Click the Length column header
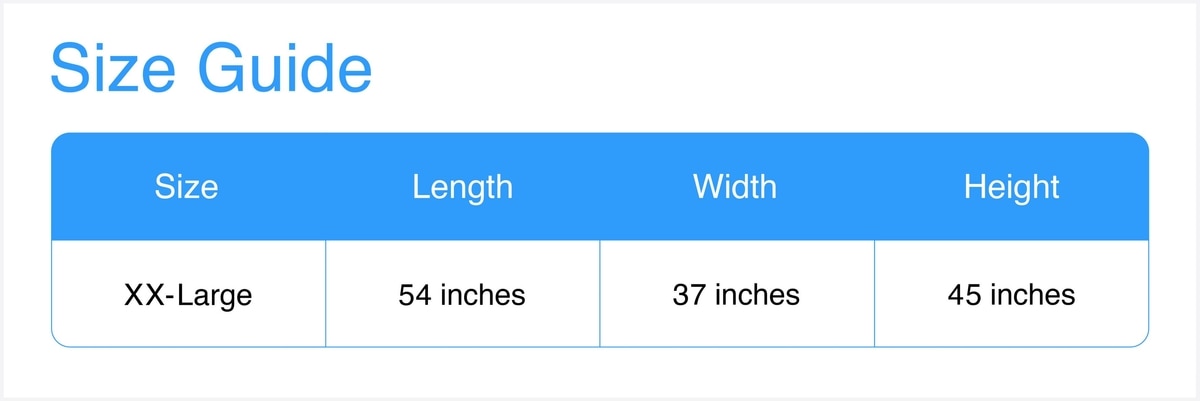 [462, 187]
